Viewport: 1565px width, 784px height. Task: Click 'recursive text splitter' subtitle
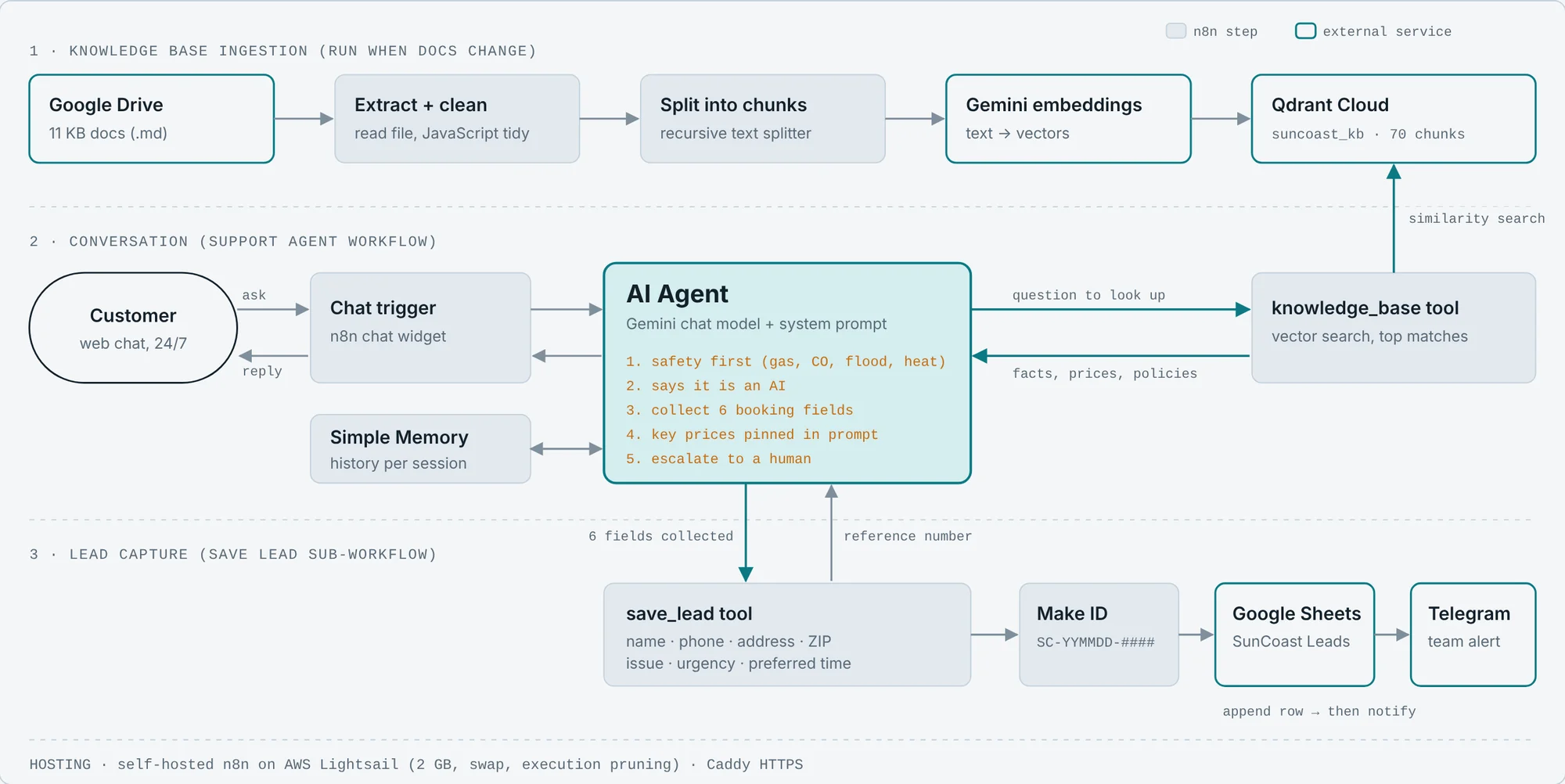click(736, 134)
